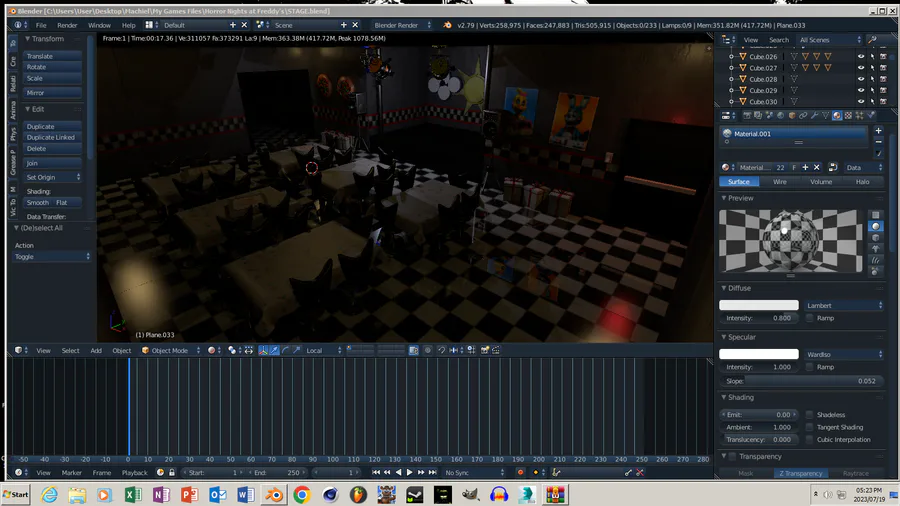This screenshot has height=506, width=900.
Task: Enable the Cubic Interpolation checkbox
Action: [x=809, y=439]
